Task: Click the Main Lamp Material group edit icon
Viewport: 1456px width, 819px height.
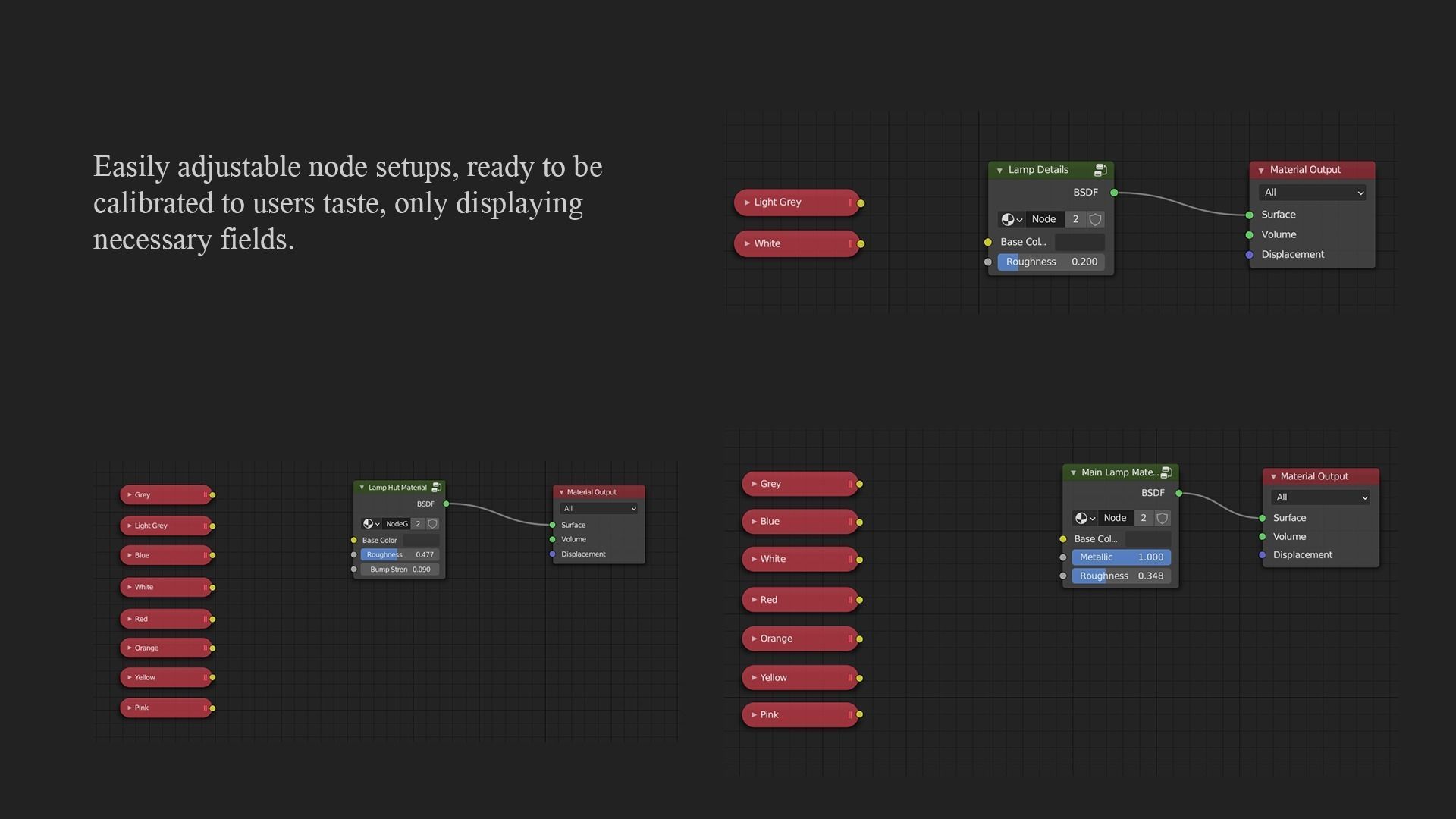Action: pos(1166,472)
